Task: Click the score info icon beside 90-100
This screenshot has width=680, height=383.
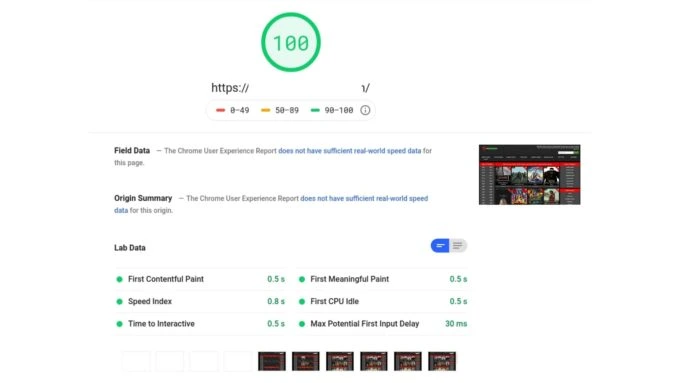Action: click(365, 110)
